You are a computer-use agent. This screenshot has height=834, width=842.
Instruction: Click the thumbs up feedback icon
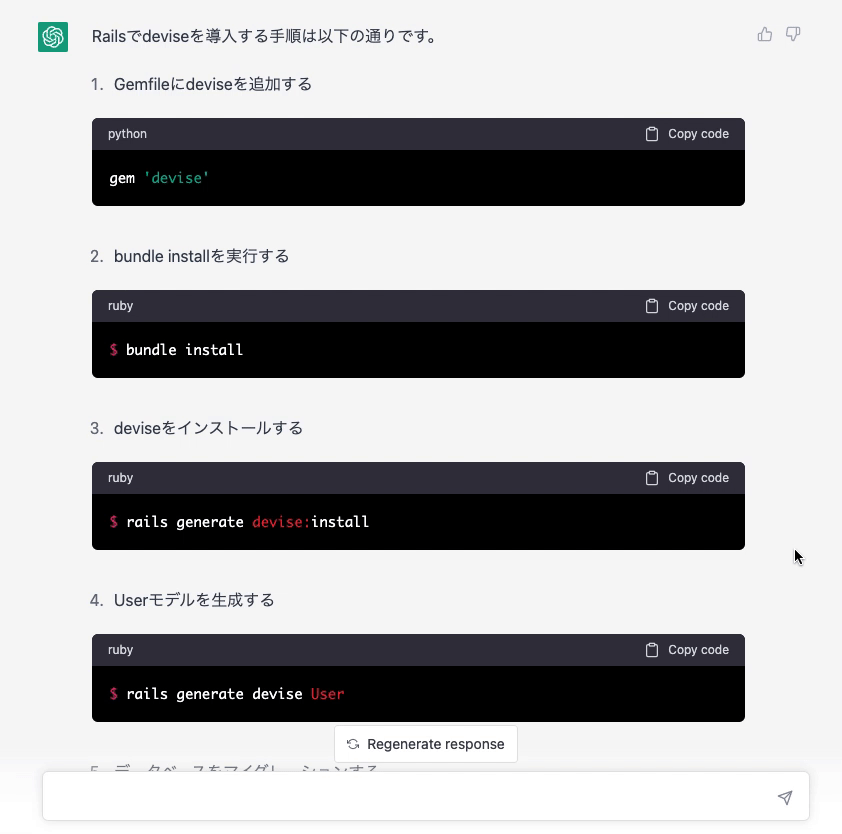[765, 34]
